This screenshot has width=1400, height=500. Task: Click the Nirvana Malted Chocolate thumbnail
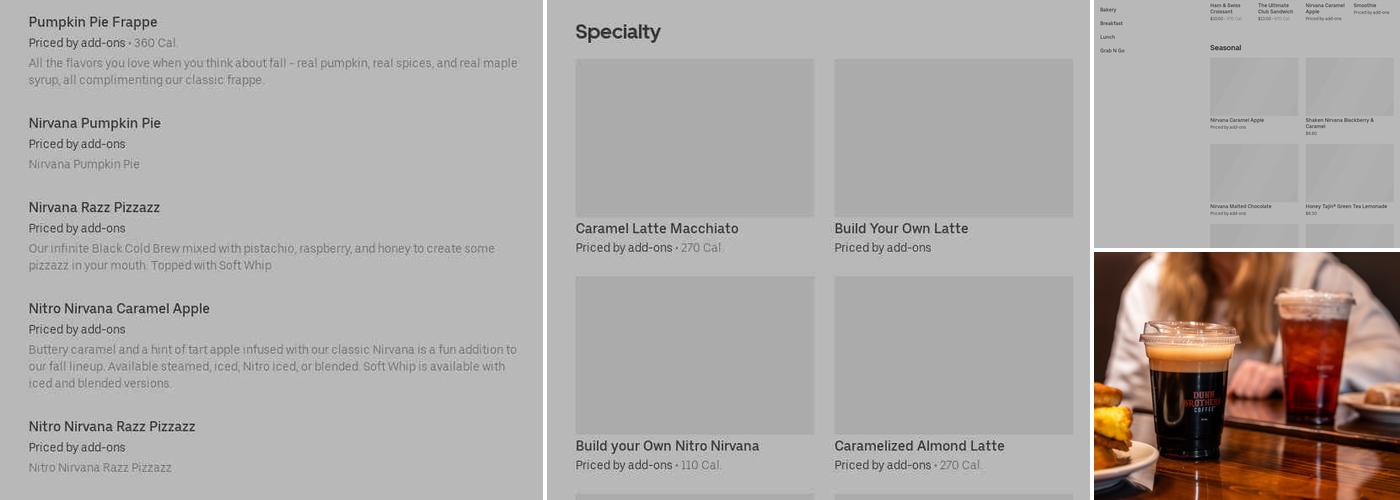point(1254,173)
